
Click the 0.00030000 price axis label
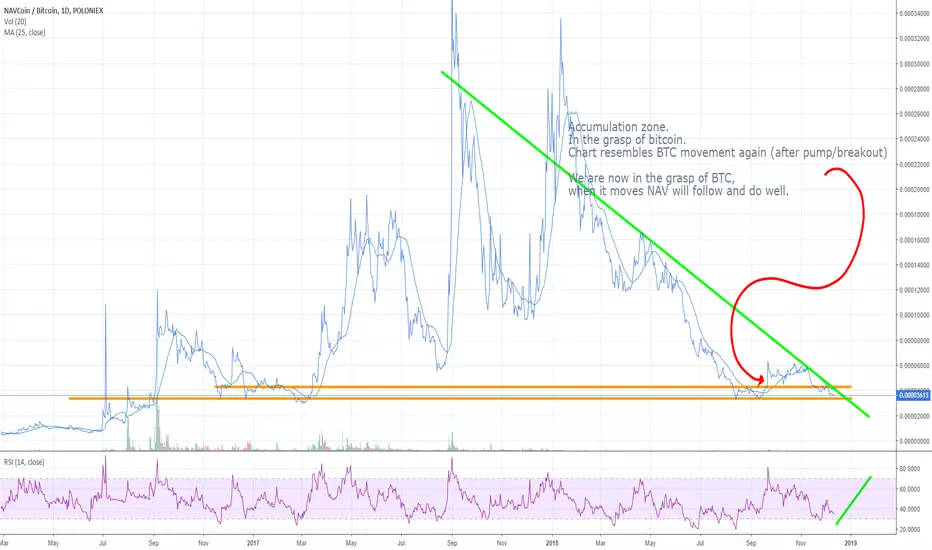point(914,64)
